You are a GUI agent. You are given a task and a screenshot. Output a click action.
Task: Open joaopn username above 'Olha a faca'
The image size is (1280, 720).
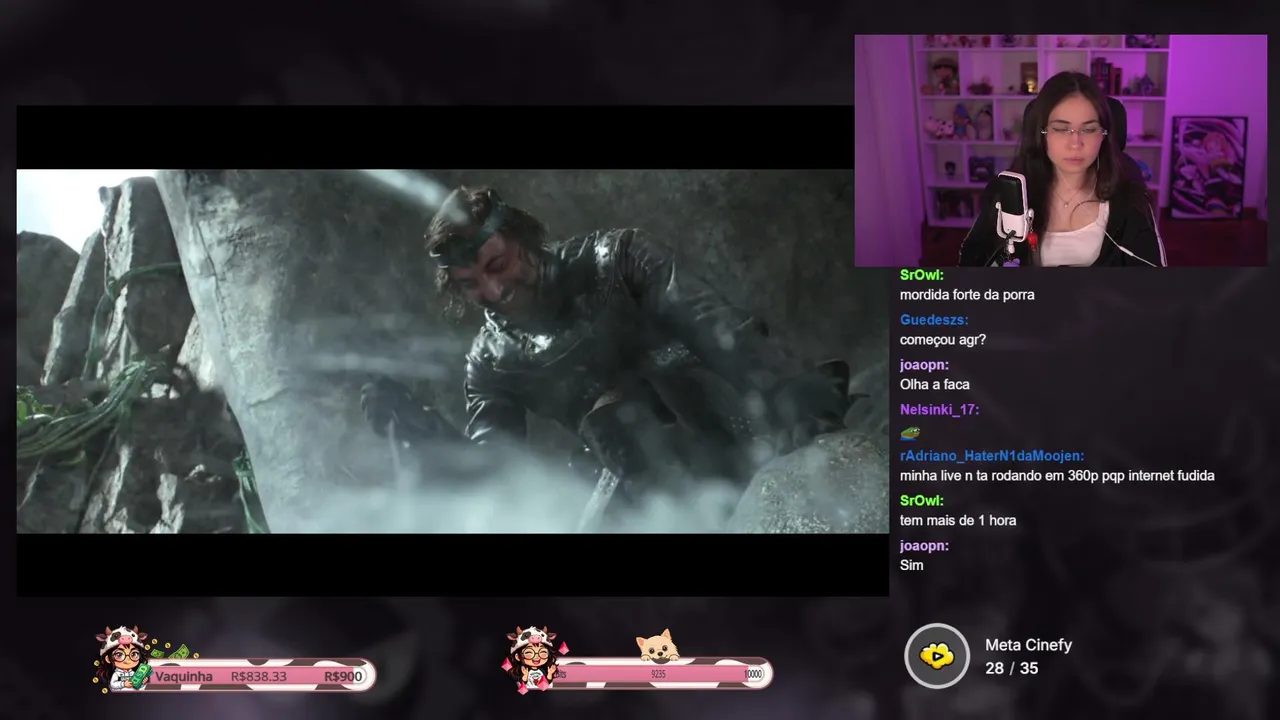pyautogui.click(x=924, y=365)
